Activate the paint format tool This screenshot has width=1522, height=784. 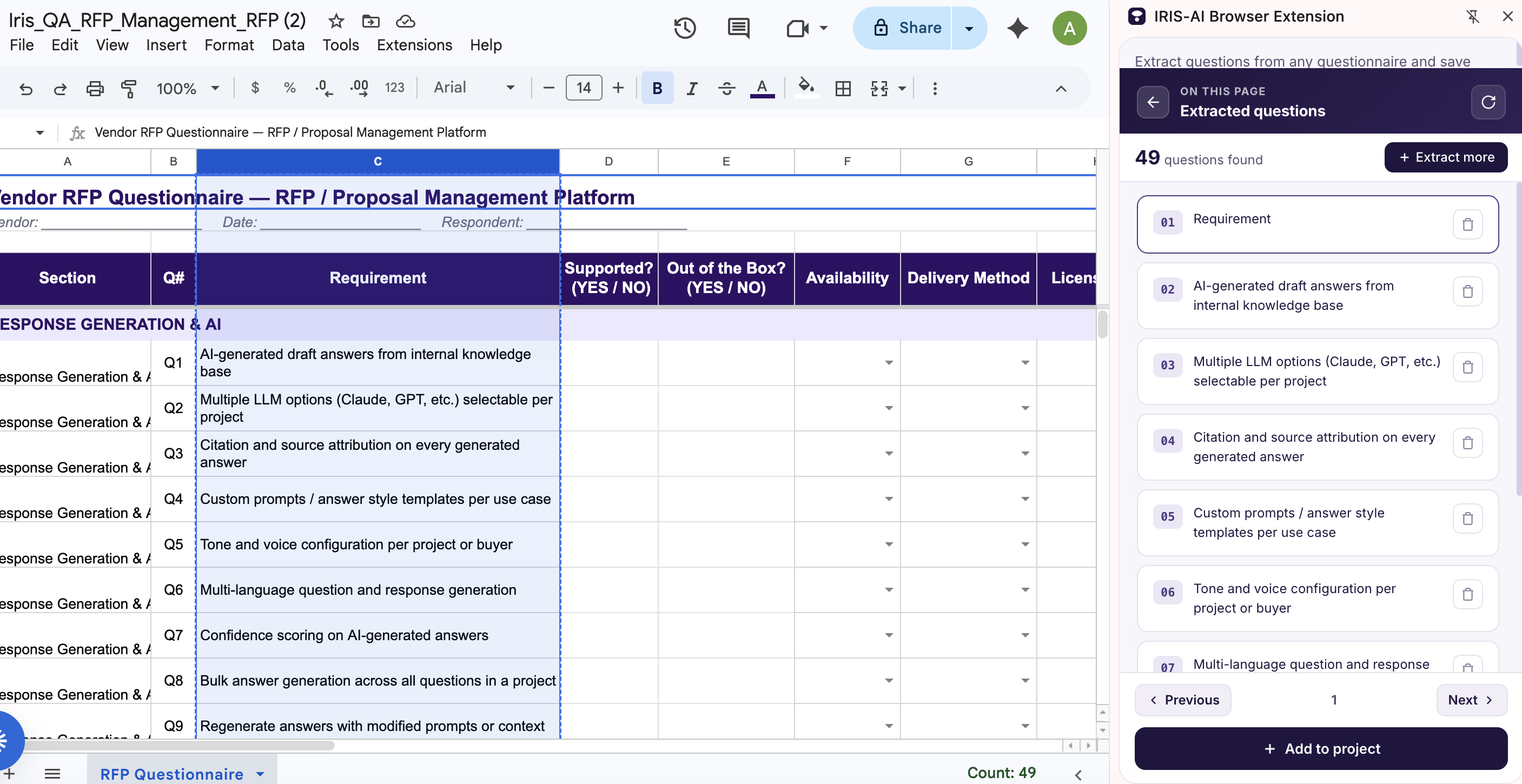[x=129, y=89]
